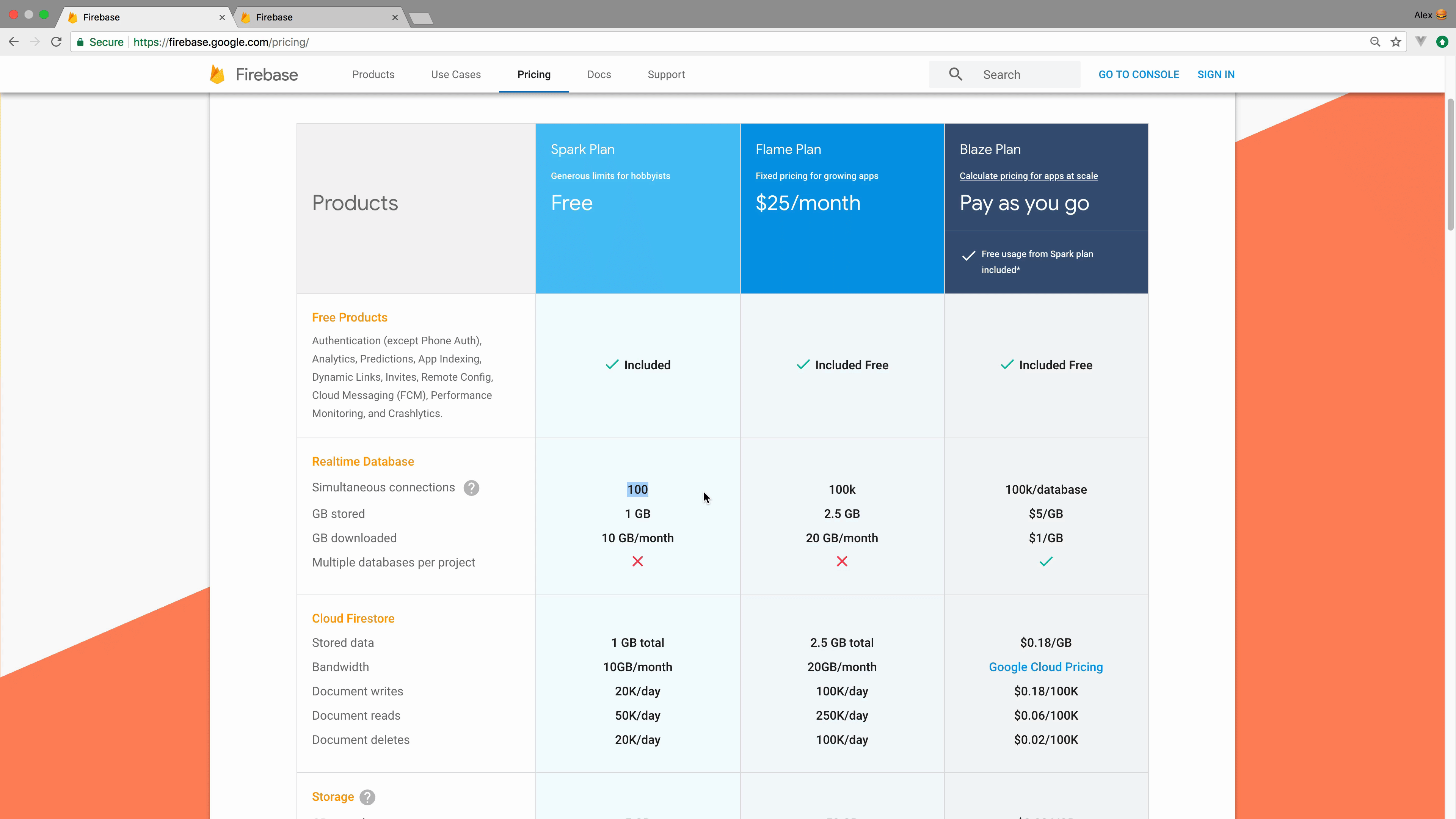The width and height of the screenshot is (1456, 819).
Task: Click the gray V extension icon
Action: (1421, 41)
